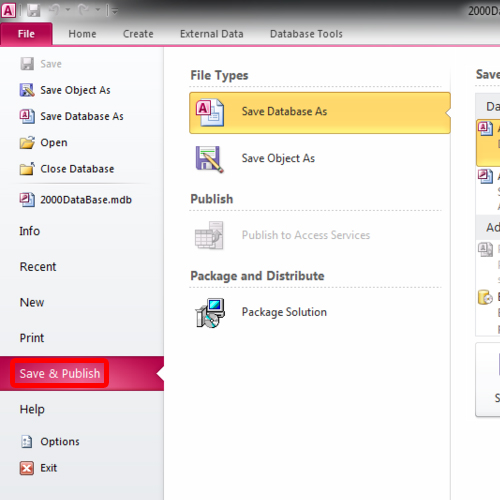Expand Customize Quick Access Toolbar dropdown
Viewport: 500px width, 500px height.
click(x=115, y=11)
